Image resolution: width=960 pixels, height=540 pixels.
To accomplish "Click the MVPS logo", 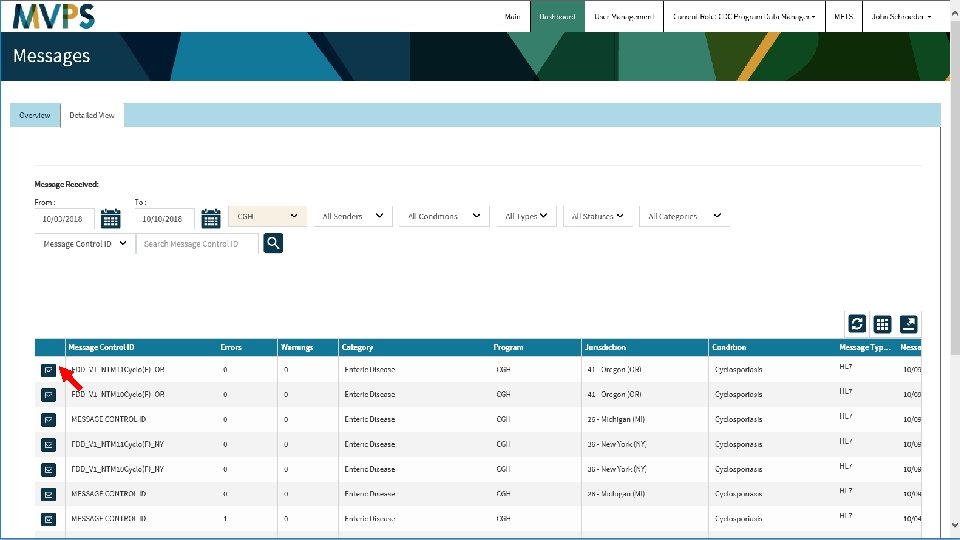I will pyautogui.click(x=54, y=17).
